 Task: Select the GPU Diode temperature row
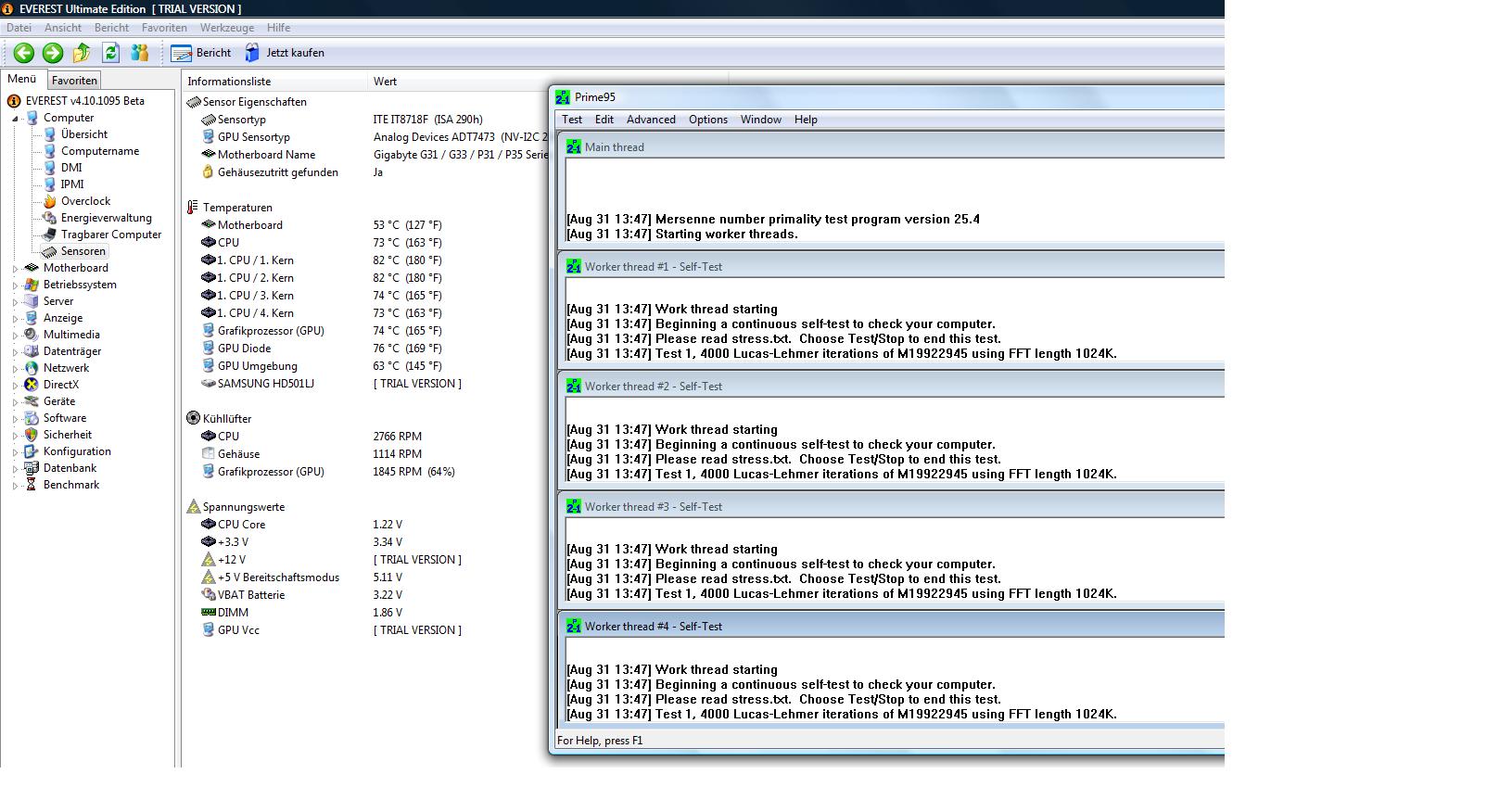tap(364, 349)
